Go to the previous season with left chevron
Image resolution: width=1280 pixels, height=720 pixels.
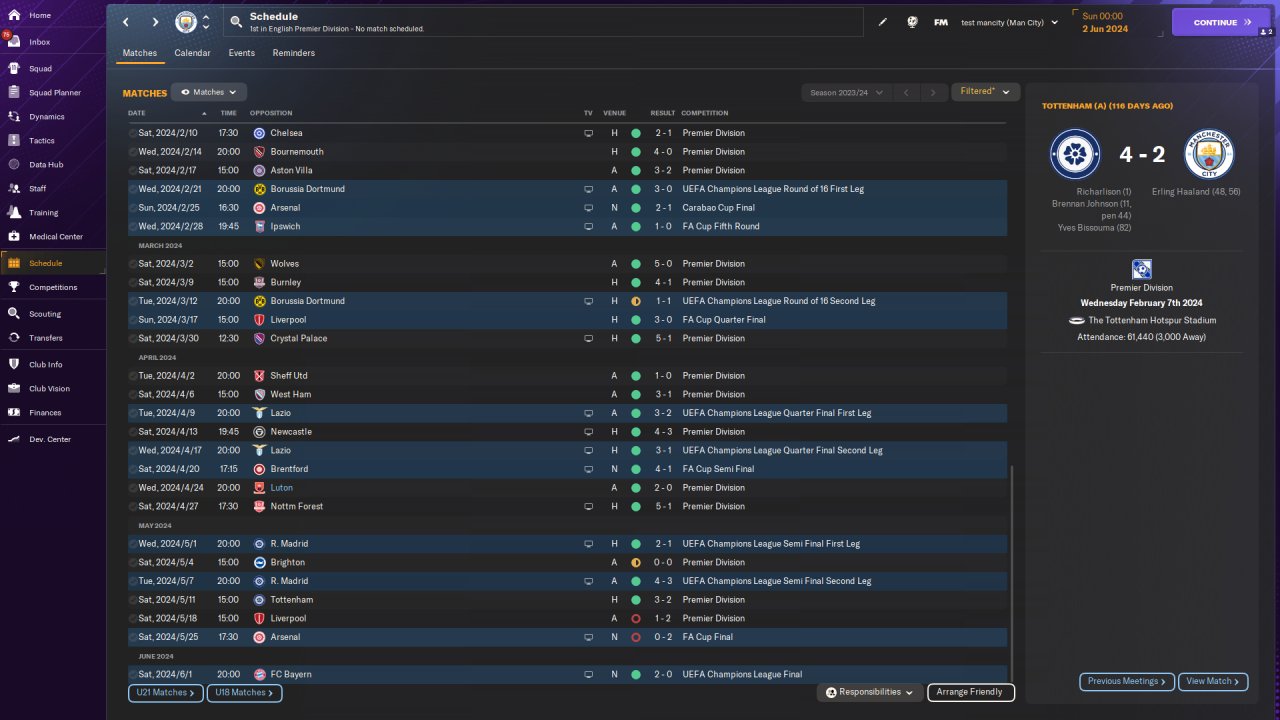pyautogui.click(x=906, y=92)
